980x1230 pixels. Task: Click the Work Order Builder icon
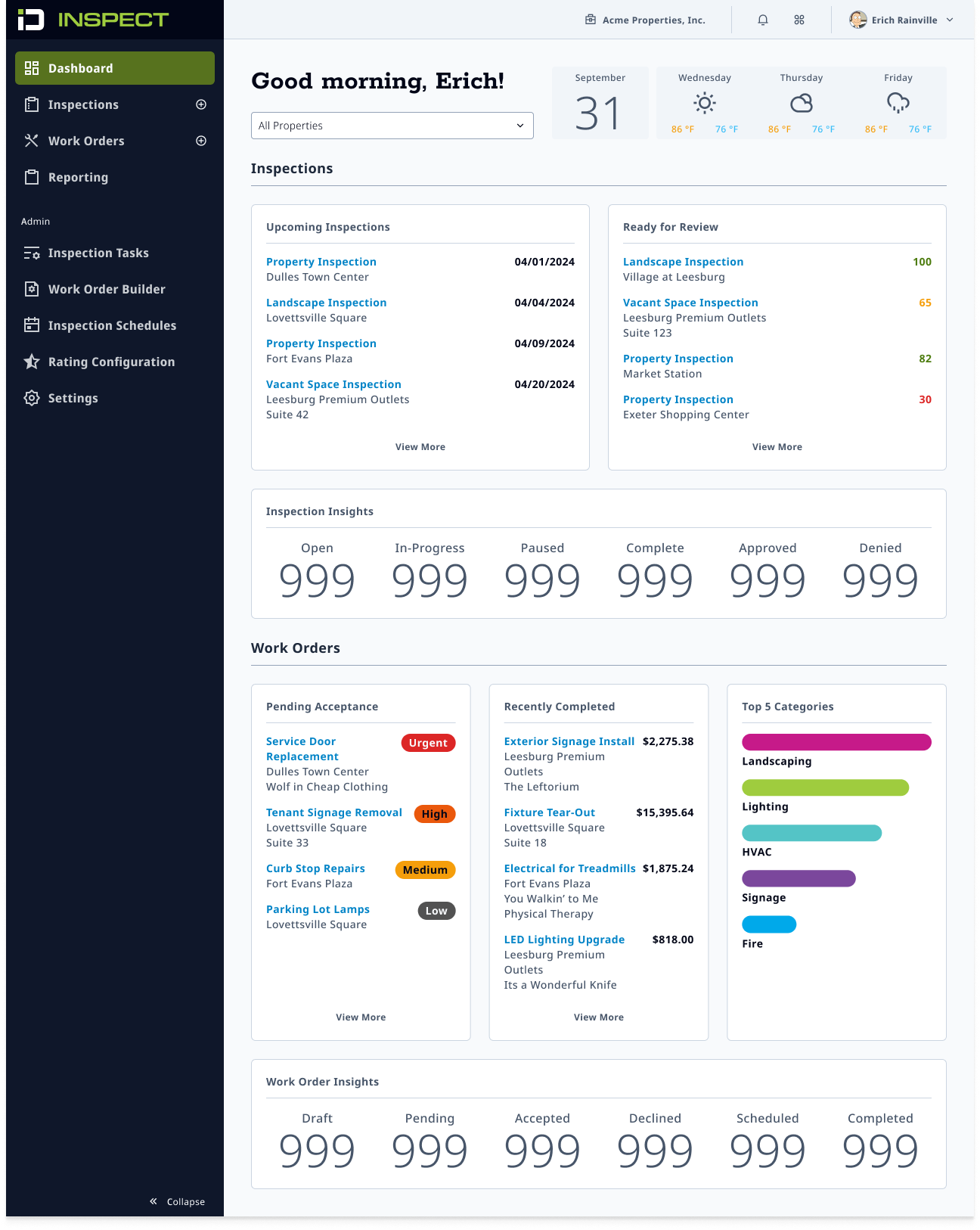[32, 289]
